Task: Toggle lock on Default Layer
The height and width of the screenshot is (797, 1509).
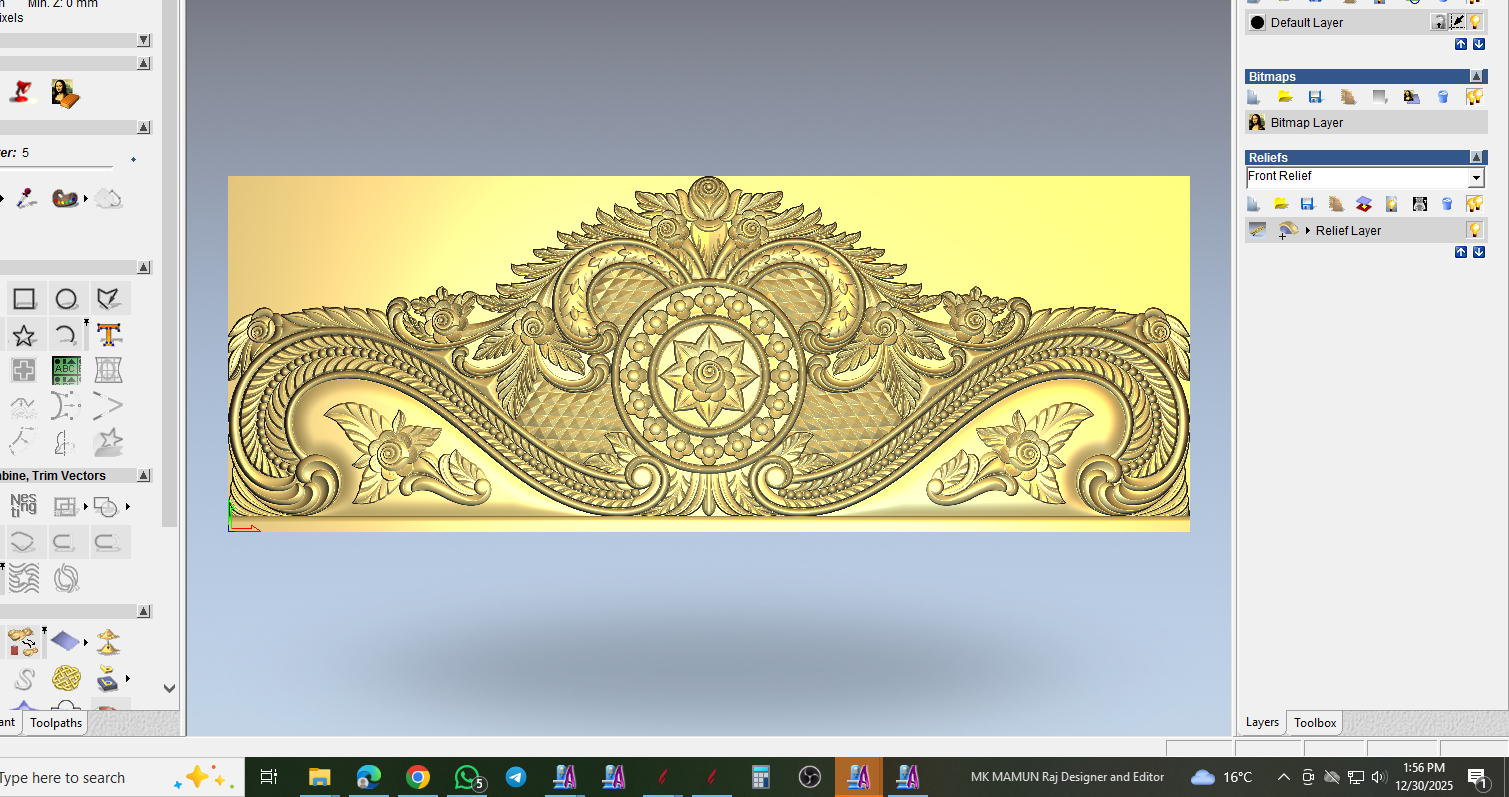Action: pos(1439,22)
